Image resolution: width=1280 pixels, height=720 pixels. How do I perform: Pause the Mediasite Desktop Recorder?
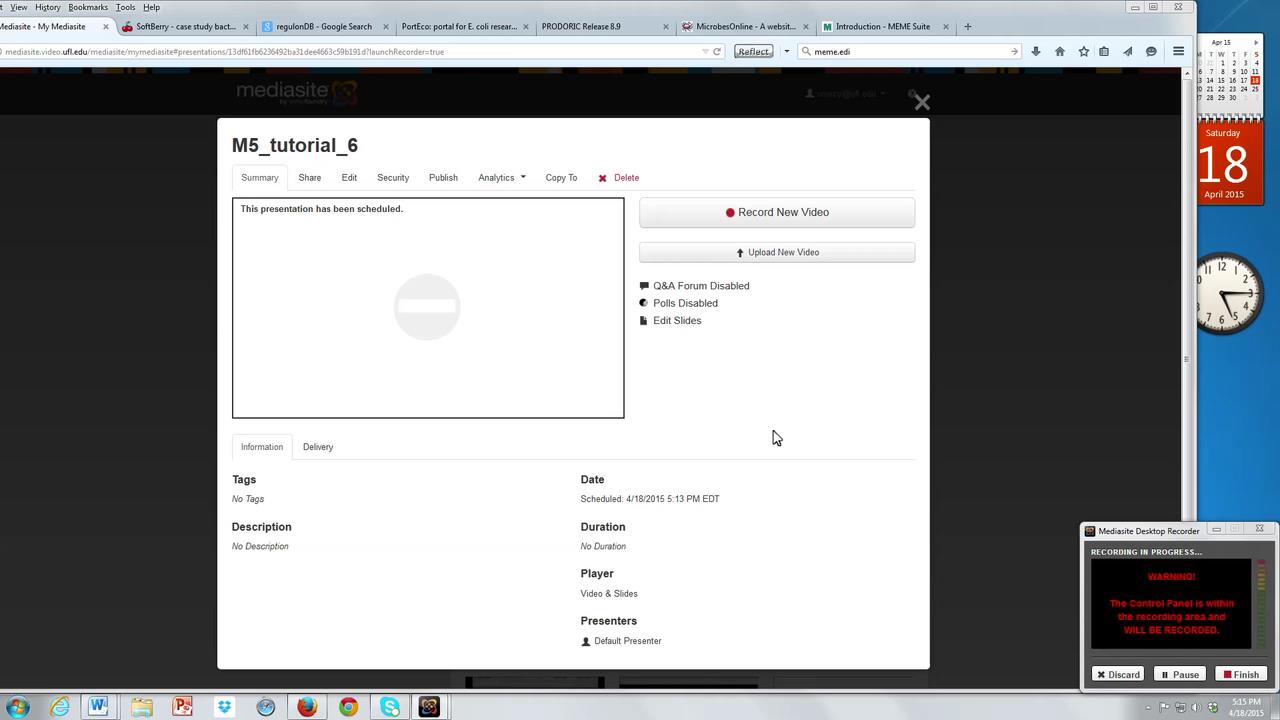coord(1182,674)
